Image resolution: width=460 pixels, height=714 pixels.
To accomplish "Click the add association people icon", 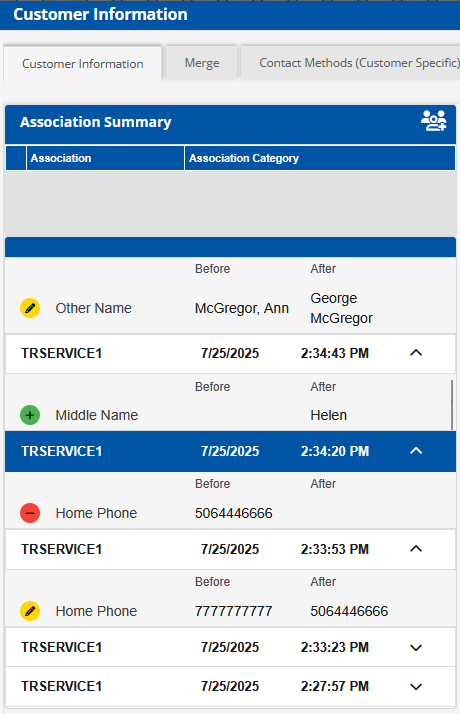I will point(433,121).
